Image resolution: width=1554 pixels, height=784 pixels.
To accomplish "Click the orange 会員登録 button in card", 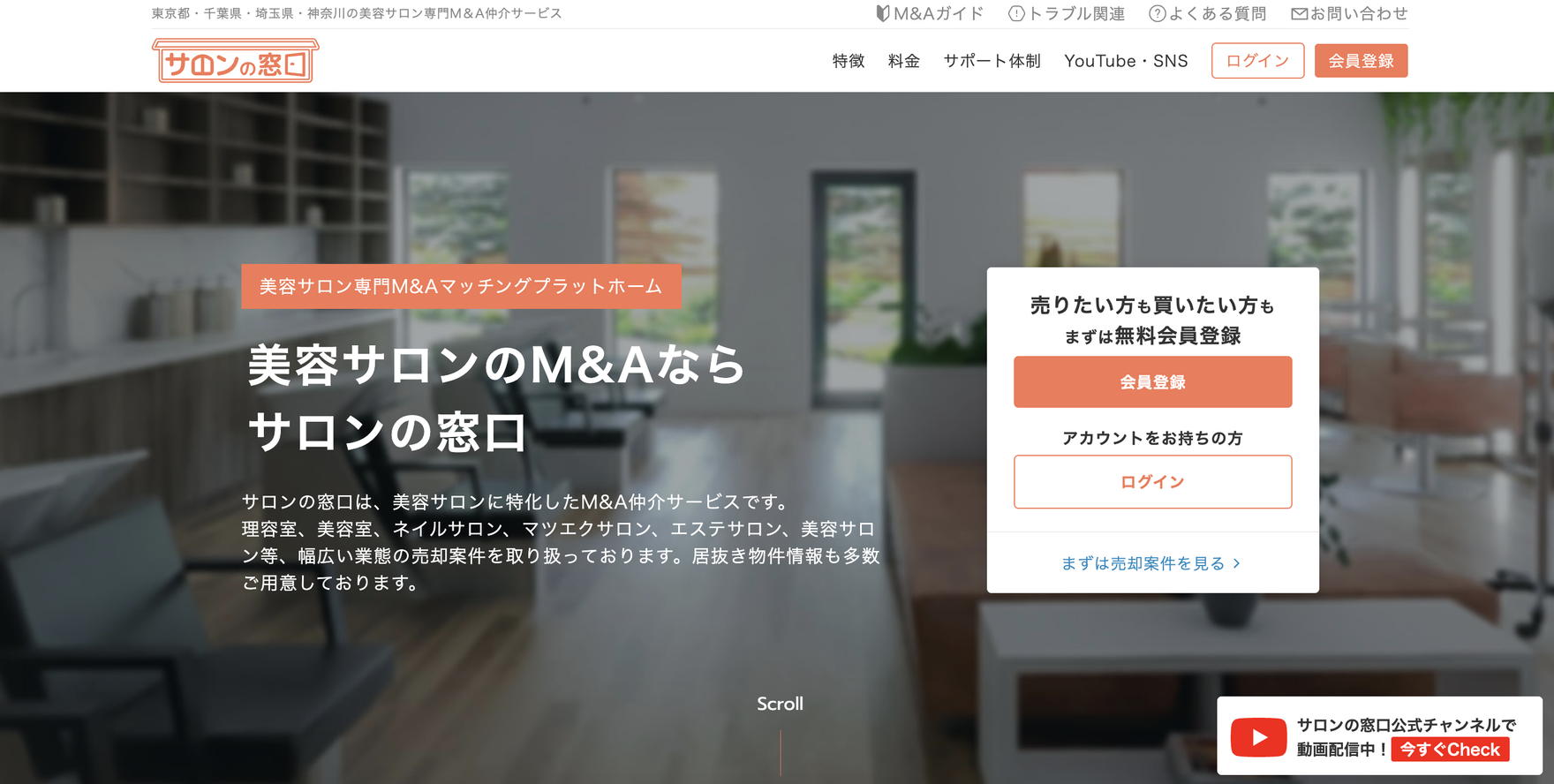I will tap(1152, 381).
